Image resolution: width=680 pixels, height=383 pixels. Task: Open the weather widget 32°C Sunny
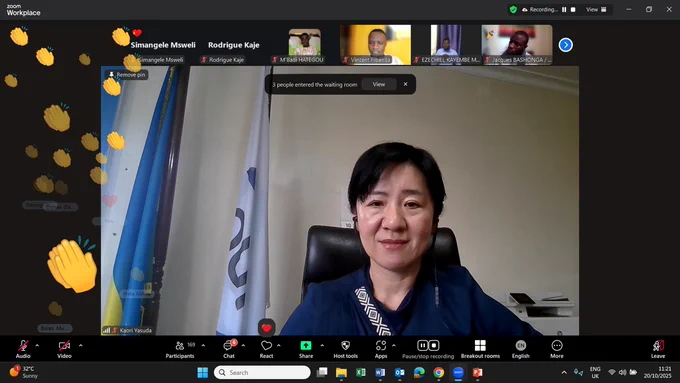(x=24, y=372)
